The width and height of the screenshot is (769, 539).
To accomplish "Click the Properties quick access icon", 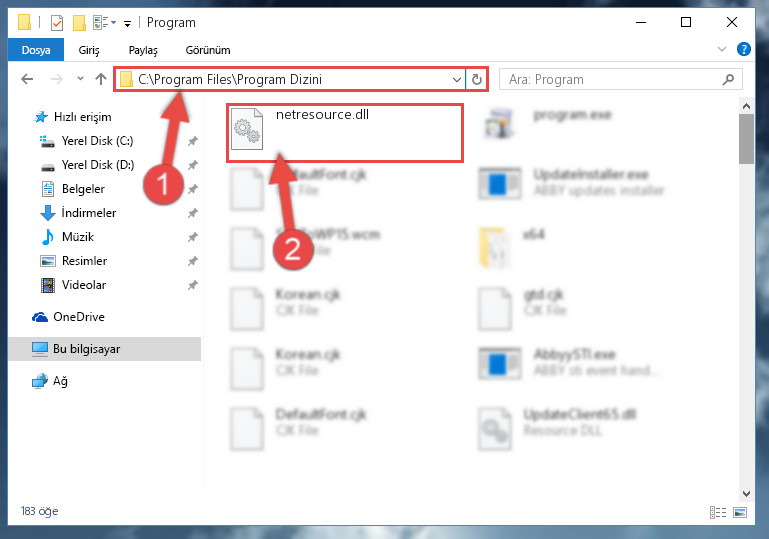I will (x=57, y=23).
